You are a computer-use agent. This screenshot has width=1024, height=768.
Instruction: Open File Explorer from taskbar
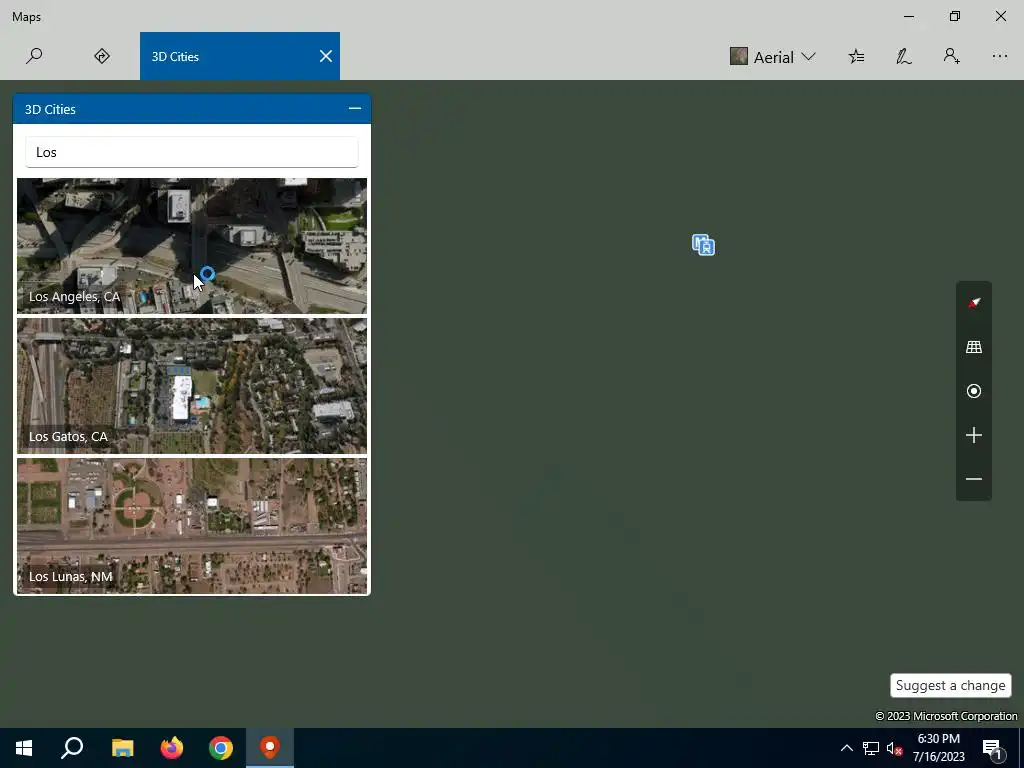[x=122, y=748]
